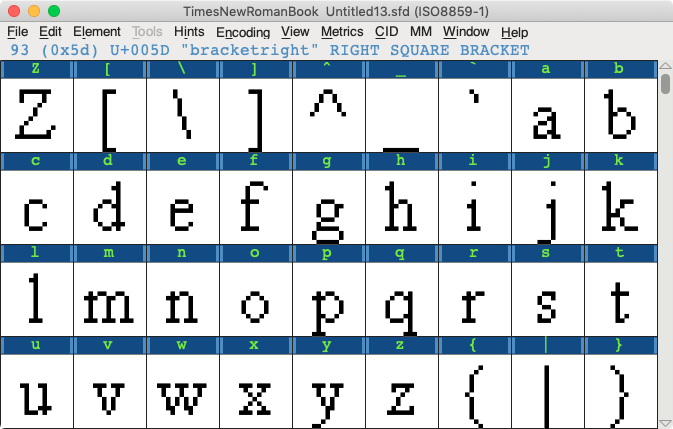Select the lowercase r glyph

coord(475,299)
